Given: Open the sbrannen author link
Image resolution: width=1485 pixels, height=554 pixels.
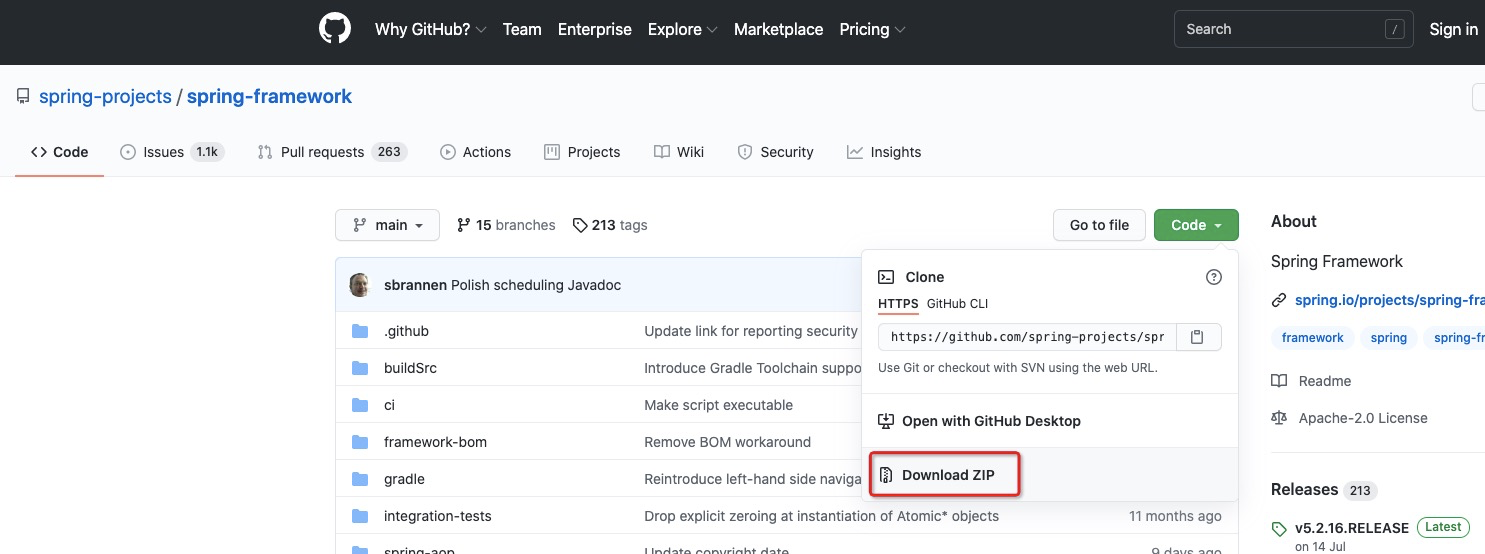Looking at the screenshot, I should click(x=415, y=285).
